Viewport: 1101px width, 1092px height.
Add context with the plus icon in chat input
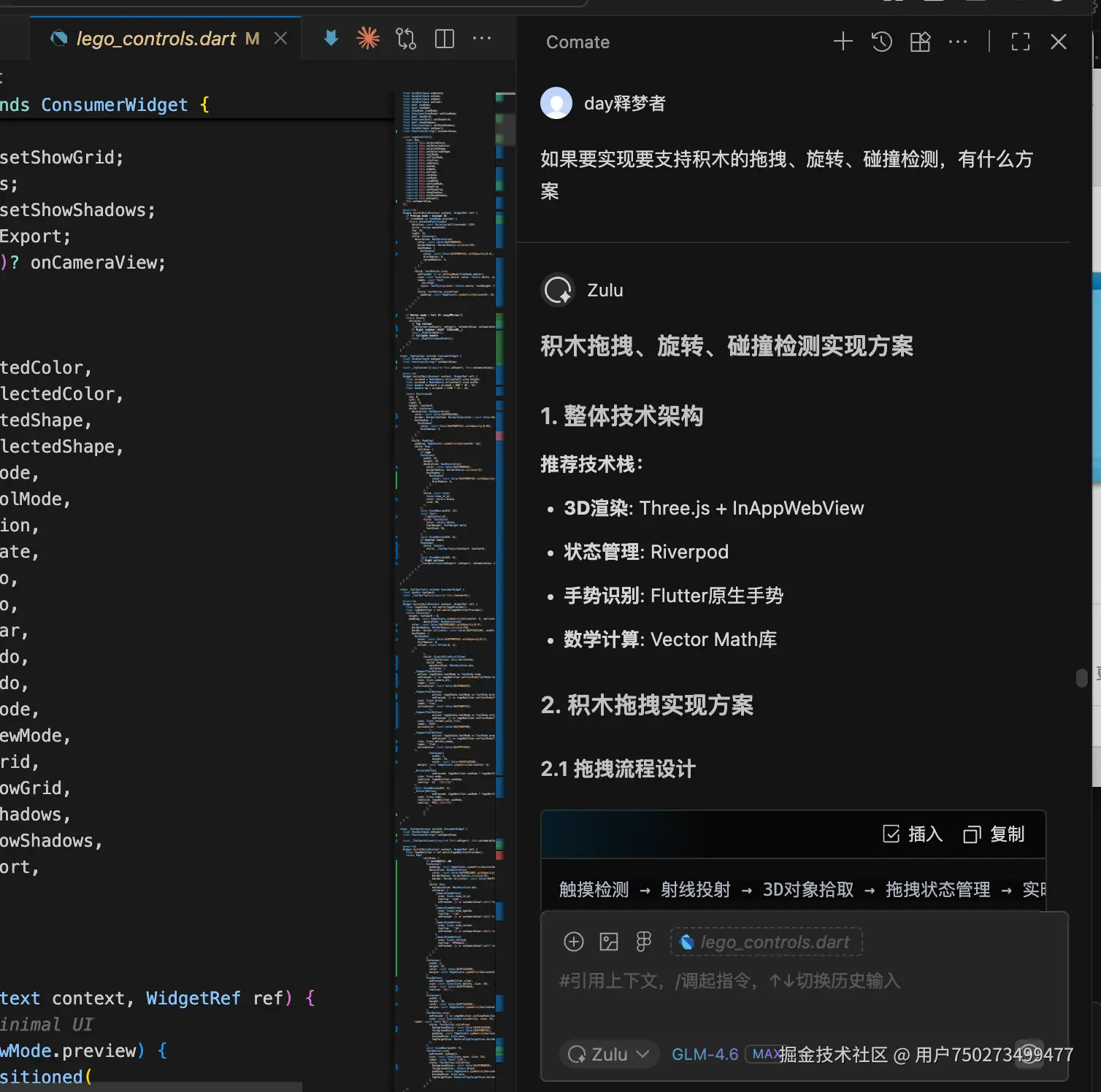[573, 942]
